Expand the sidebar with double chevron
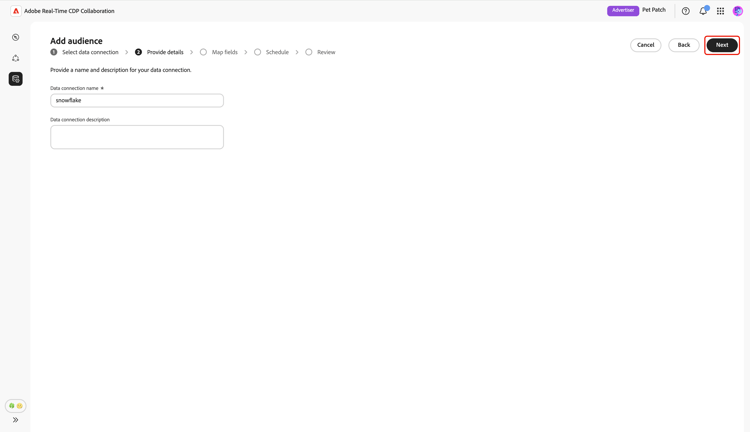Viewport: 750px width, 432px height. coord(16,420)
